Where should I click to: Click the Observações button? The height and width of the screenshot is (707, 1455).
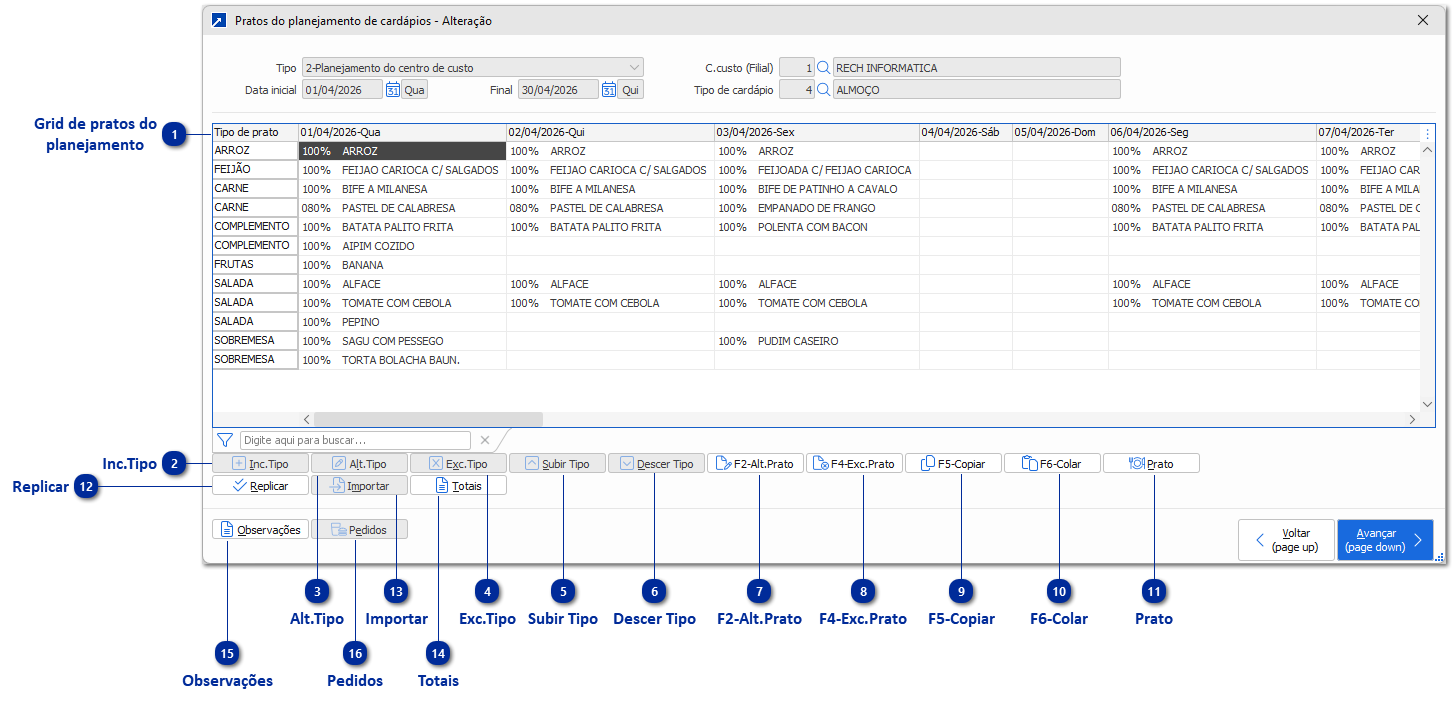[x=260, y=530]
